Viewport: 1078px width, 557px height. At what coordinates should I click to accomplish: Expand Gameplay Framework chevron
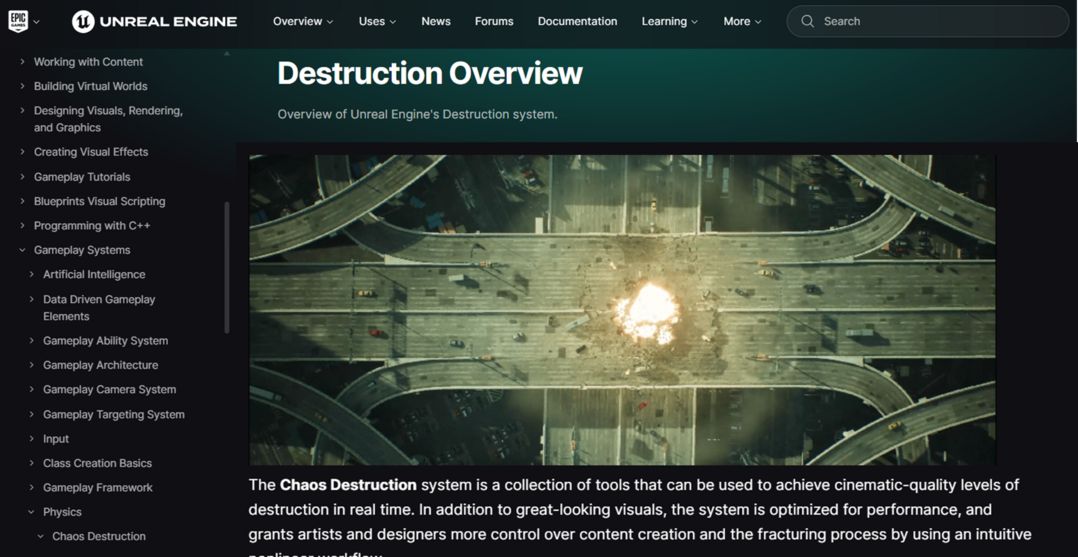point(32,488)
